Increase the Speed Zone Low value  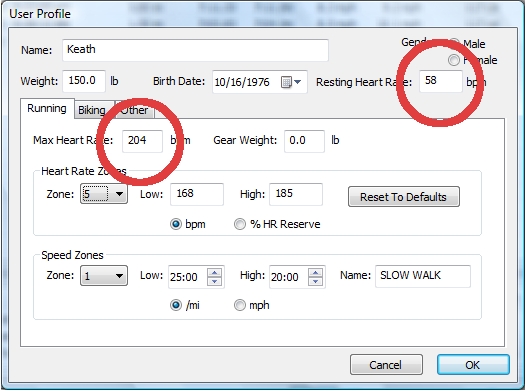click(x=214, y=273)
